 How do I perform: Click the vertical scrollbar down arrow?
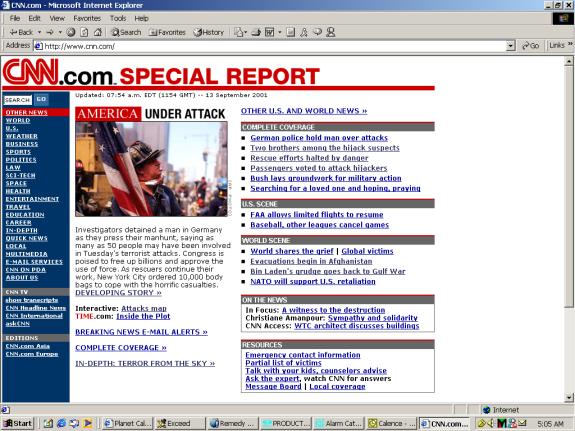pos(569,397)
